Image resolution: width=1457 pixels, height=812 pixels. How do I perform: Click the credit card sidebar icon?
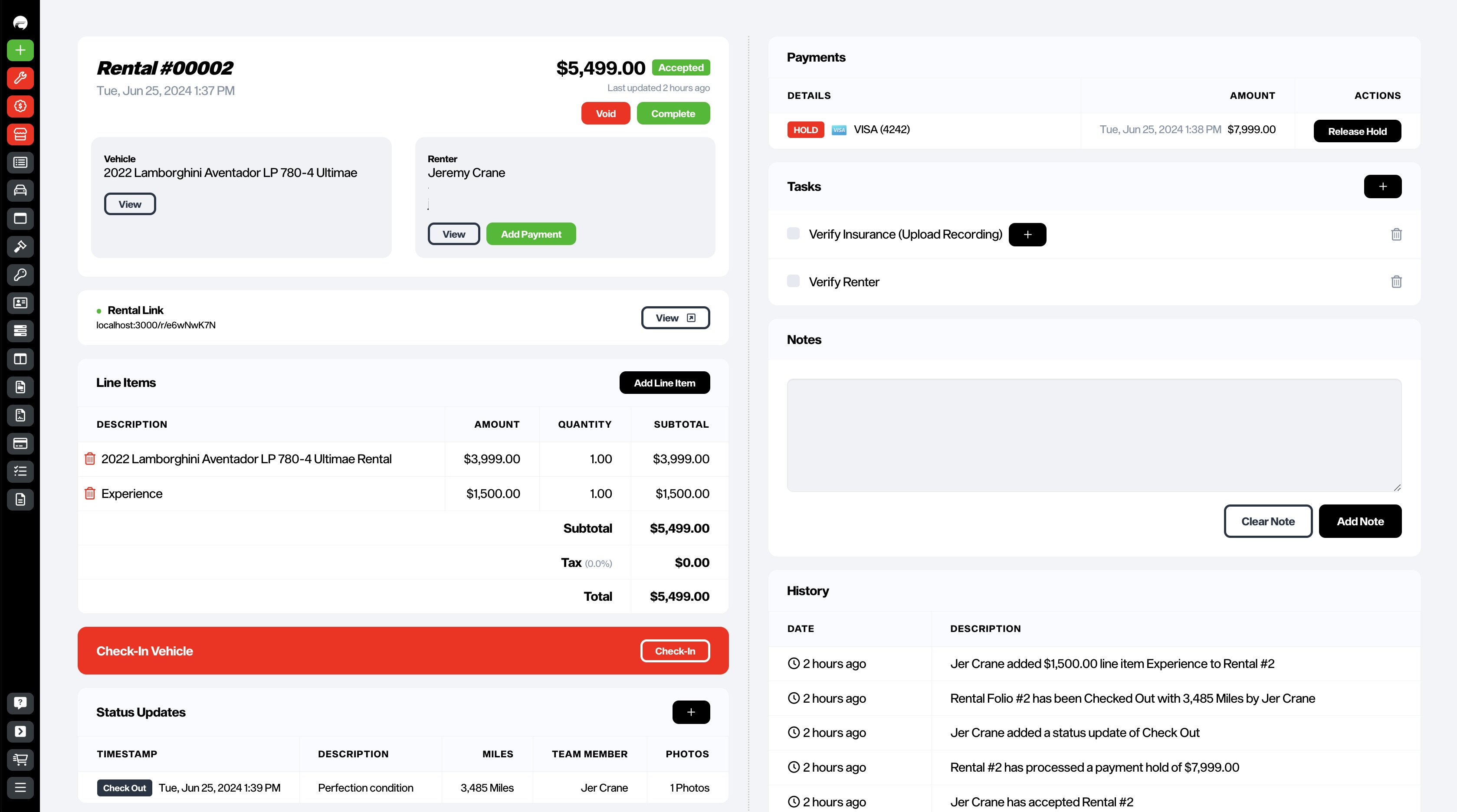coord(20,443)
